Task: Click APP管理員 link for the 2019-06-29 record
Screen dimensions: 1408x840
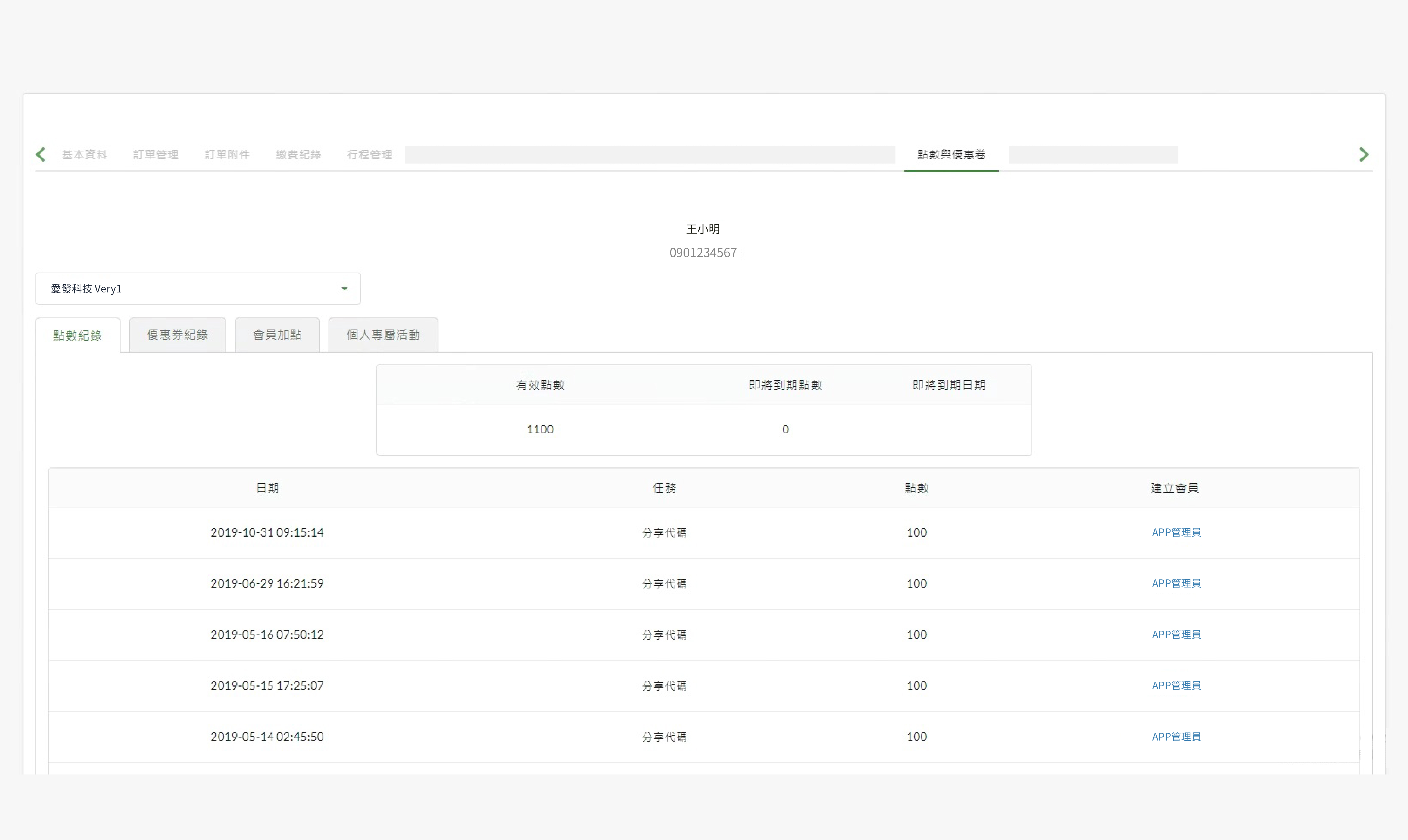Action: click(x=1177, y=583)
